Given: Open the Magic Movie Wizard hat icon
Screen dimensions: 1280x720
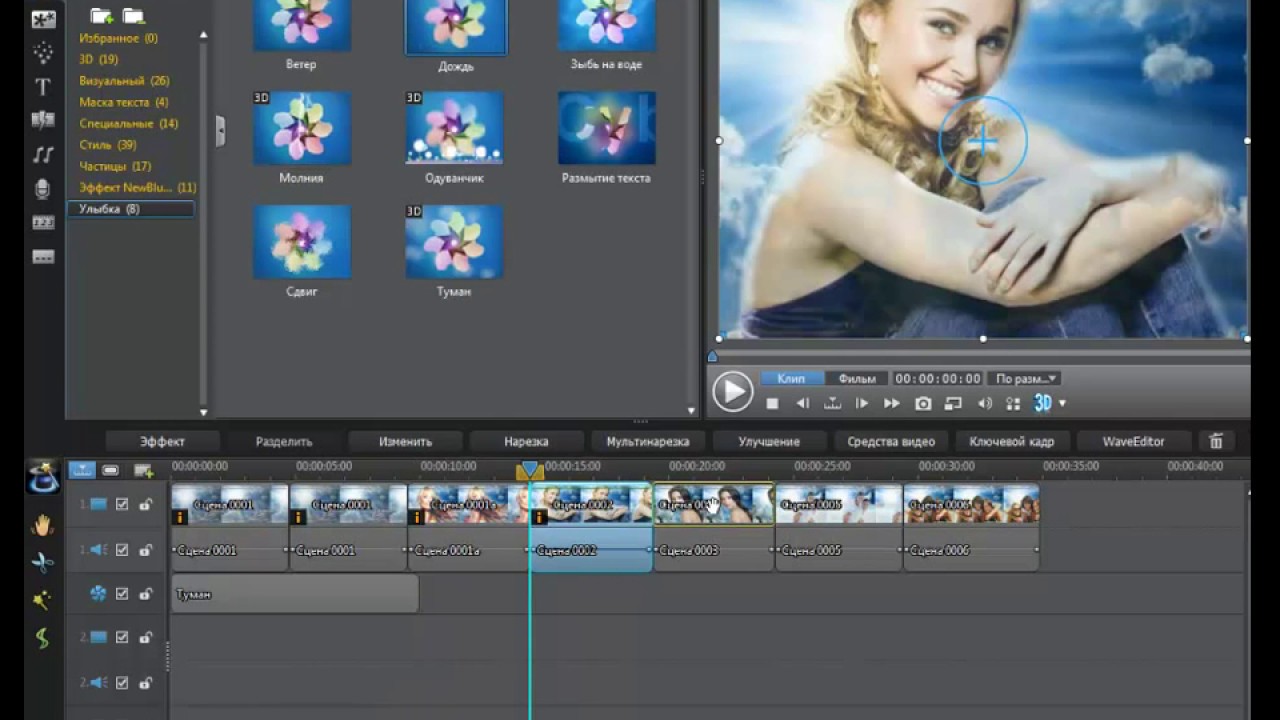Looking at the screenshot, I should 43,476.
